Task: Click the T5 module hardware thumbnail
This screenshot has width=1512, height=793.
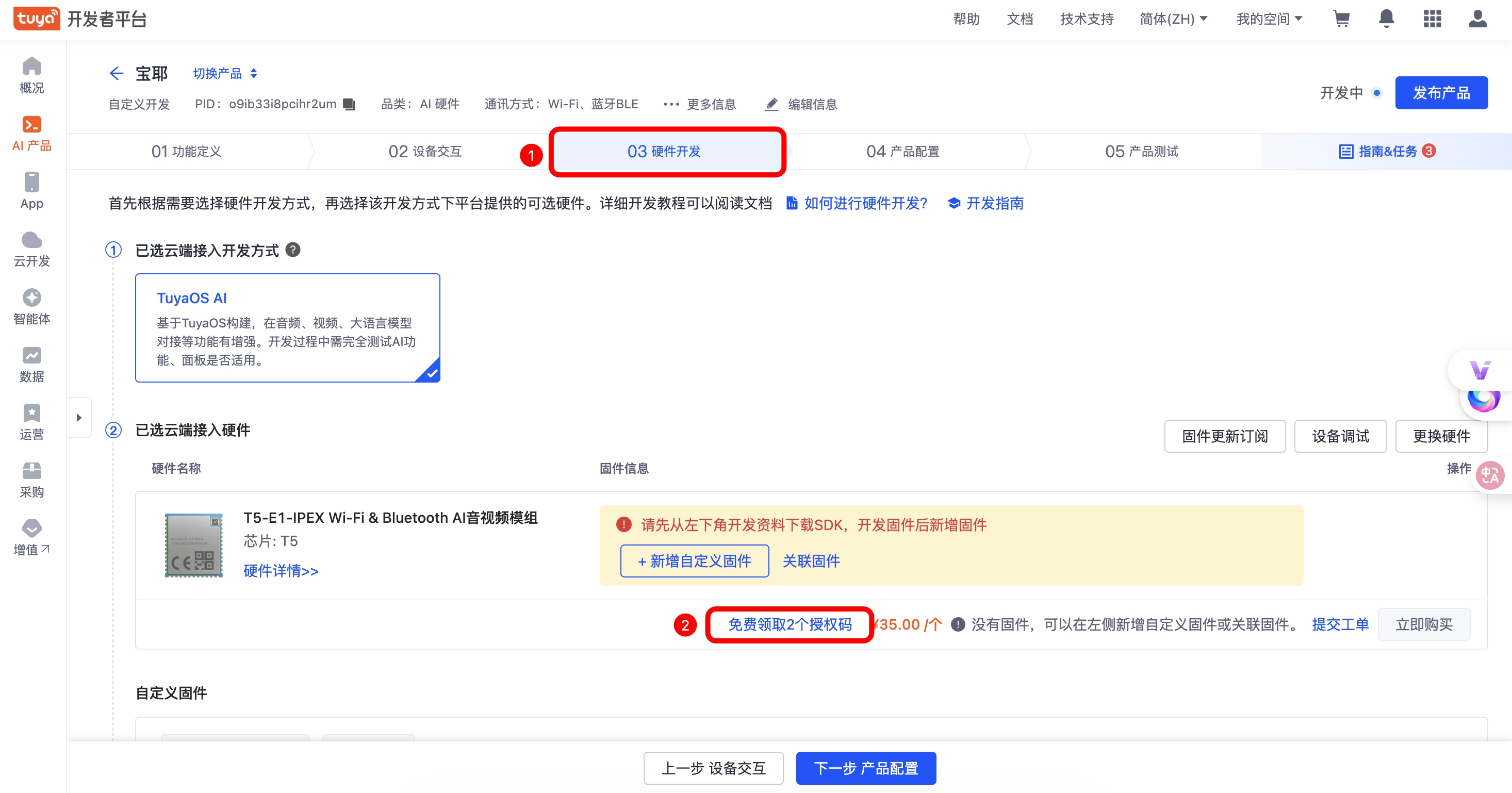Action: [194, 546]
